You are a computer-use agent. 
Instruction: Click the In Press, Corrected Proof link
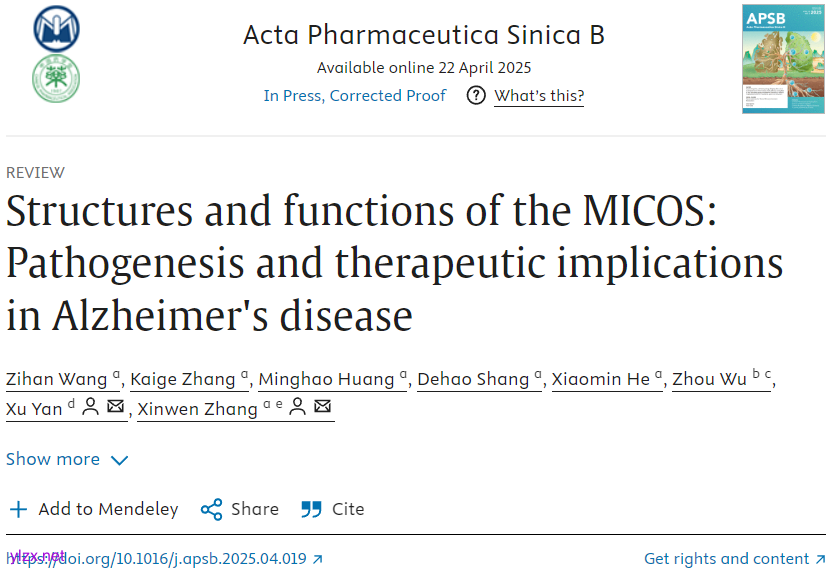point(354,96)
